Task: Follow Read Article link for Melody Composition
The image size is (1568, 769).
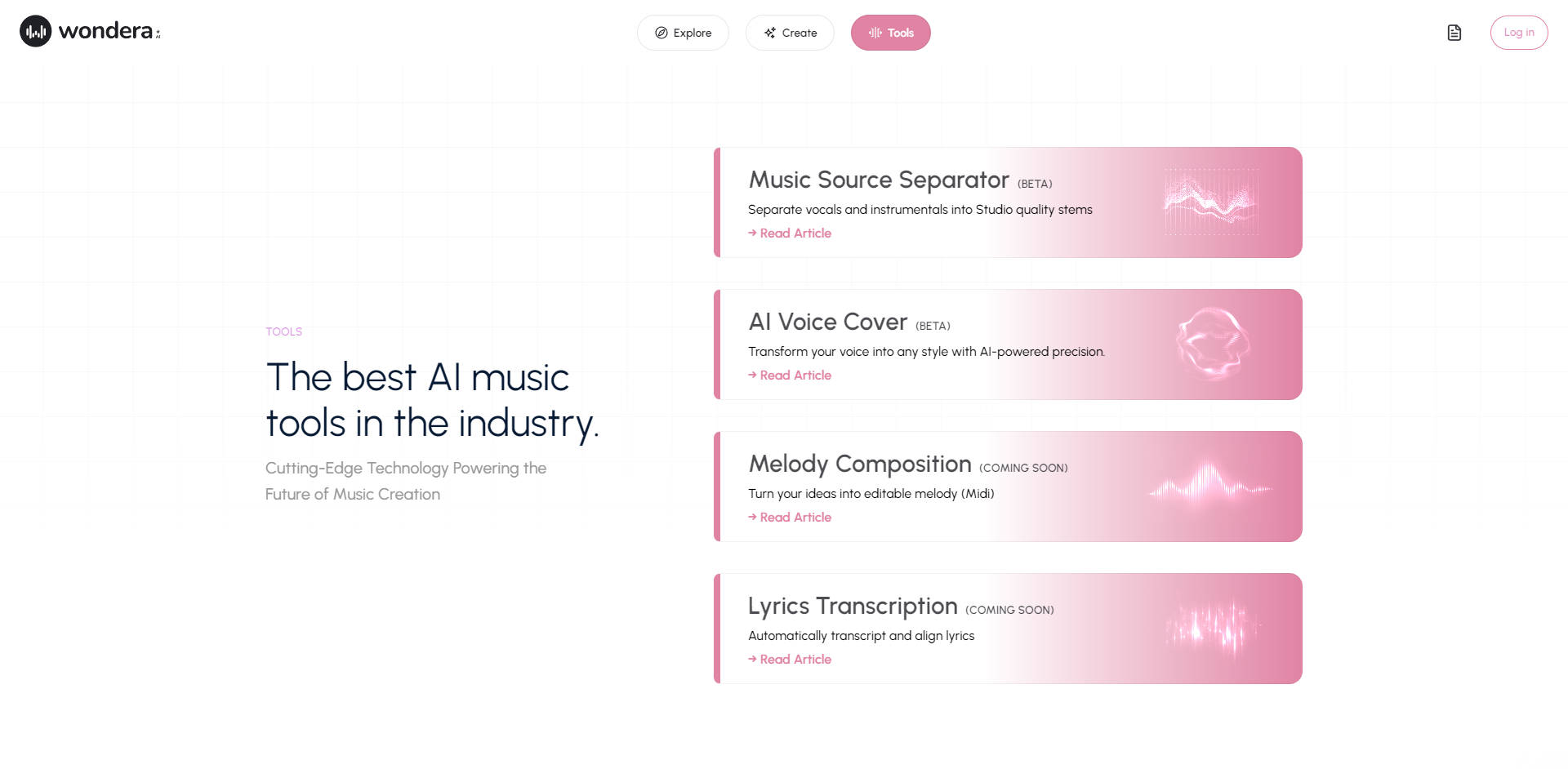Action: [795, 518]
